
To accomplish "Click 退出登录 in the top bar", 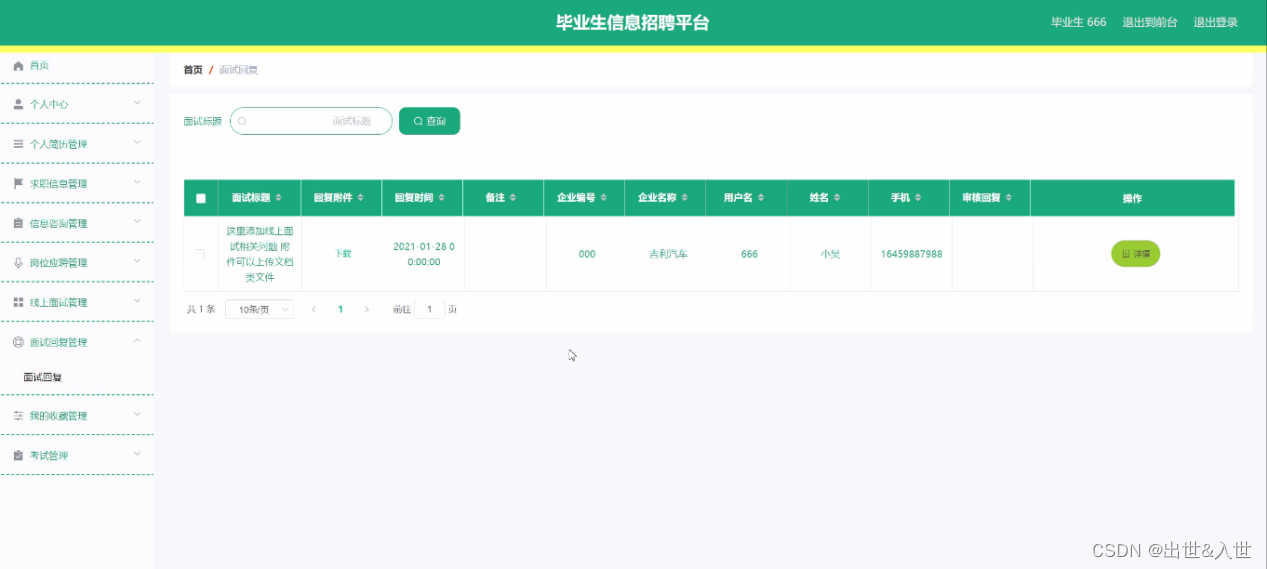I will pos(1216,22).
